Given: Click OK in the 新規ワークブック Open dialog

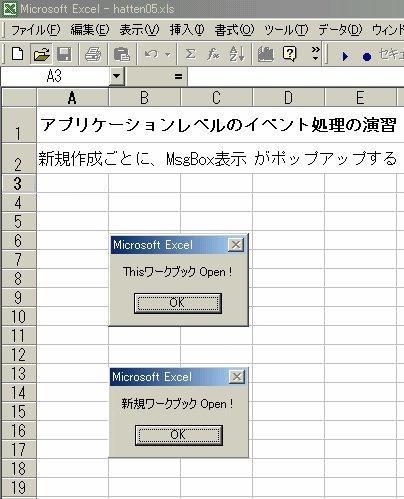Looking at the screenshot, I should pyautogui.click(x=179, y=435).
